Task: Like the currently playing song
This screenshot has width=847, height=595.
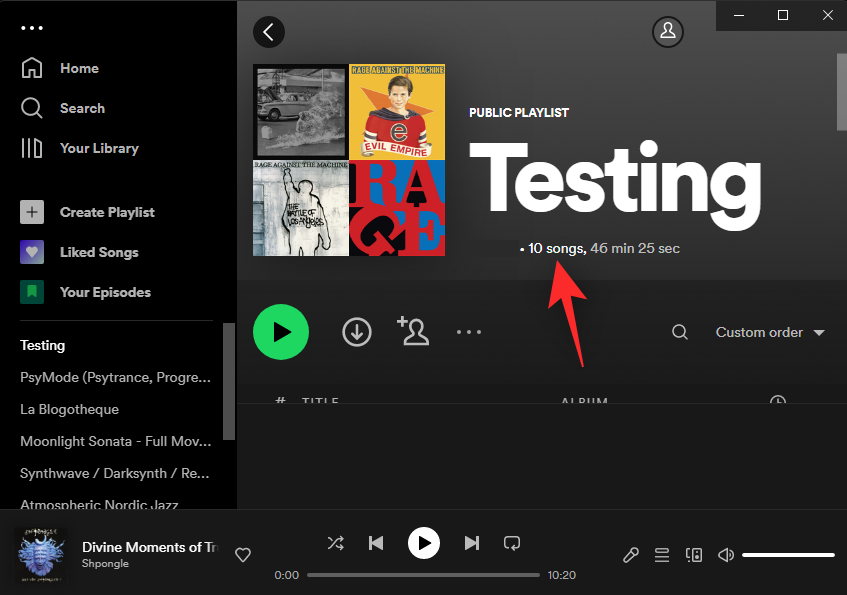Action: click(x=242, y=555)
